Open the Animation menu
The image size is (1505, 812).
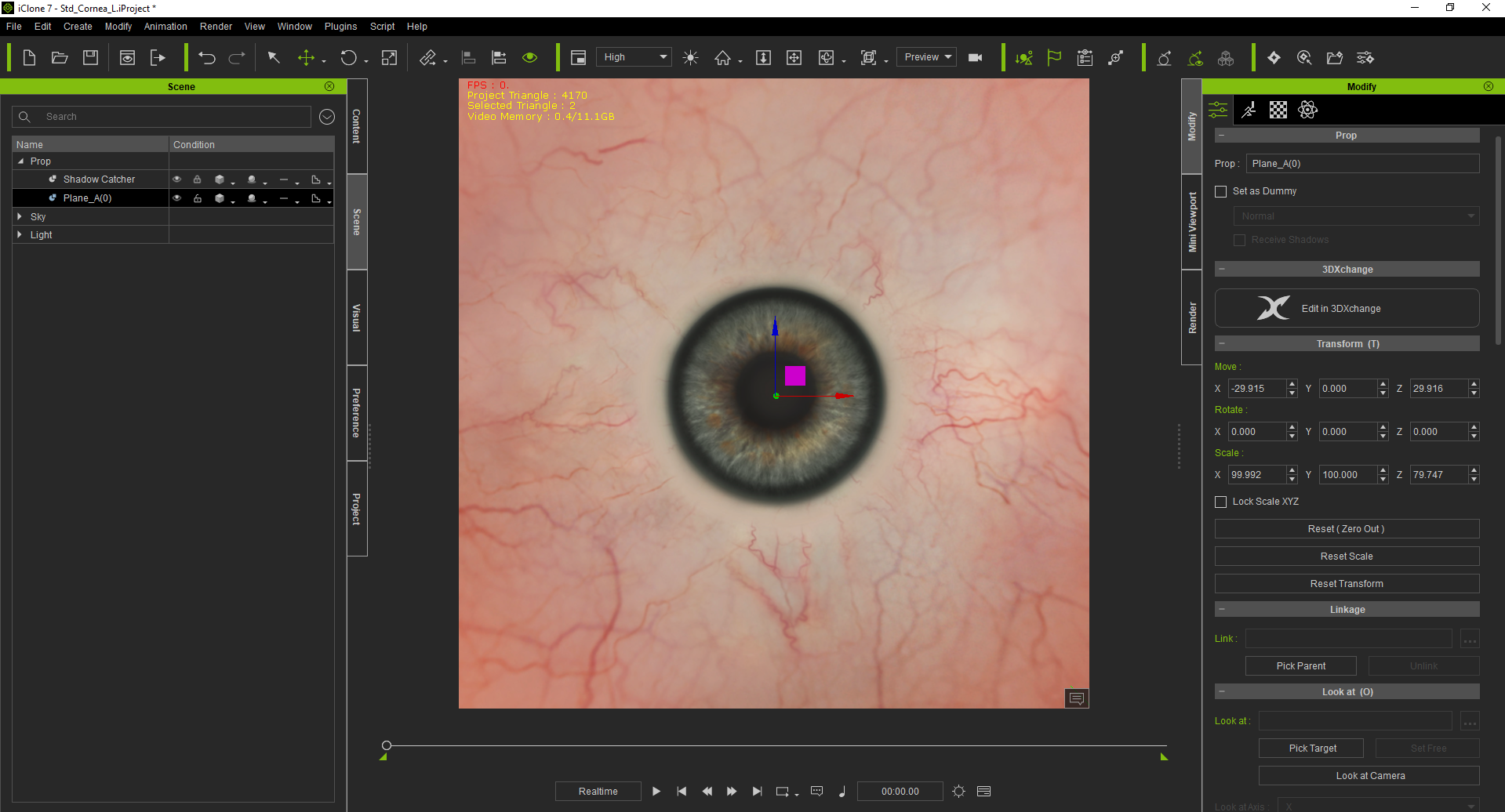pyautogui.click(x=165, y=27)
